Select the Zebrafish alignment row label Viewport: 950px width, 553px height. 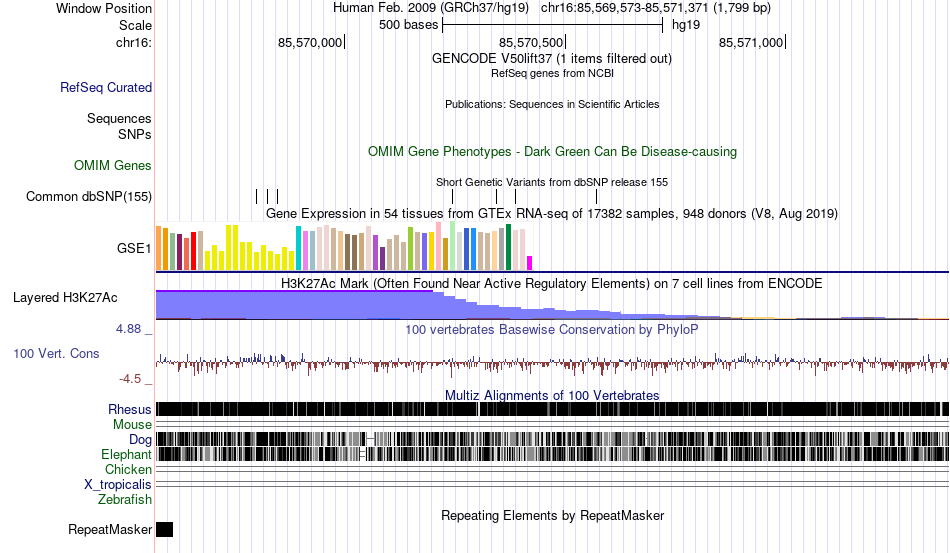125,500
